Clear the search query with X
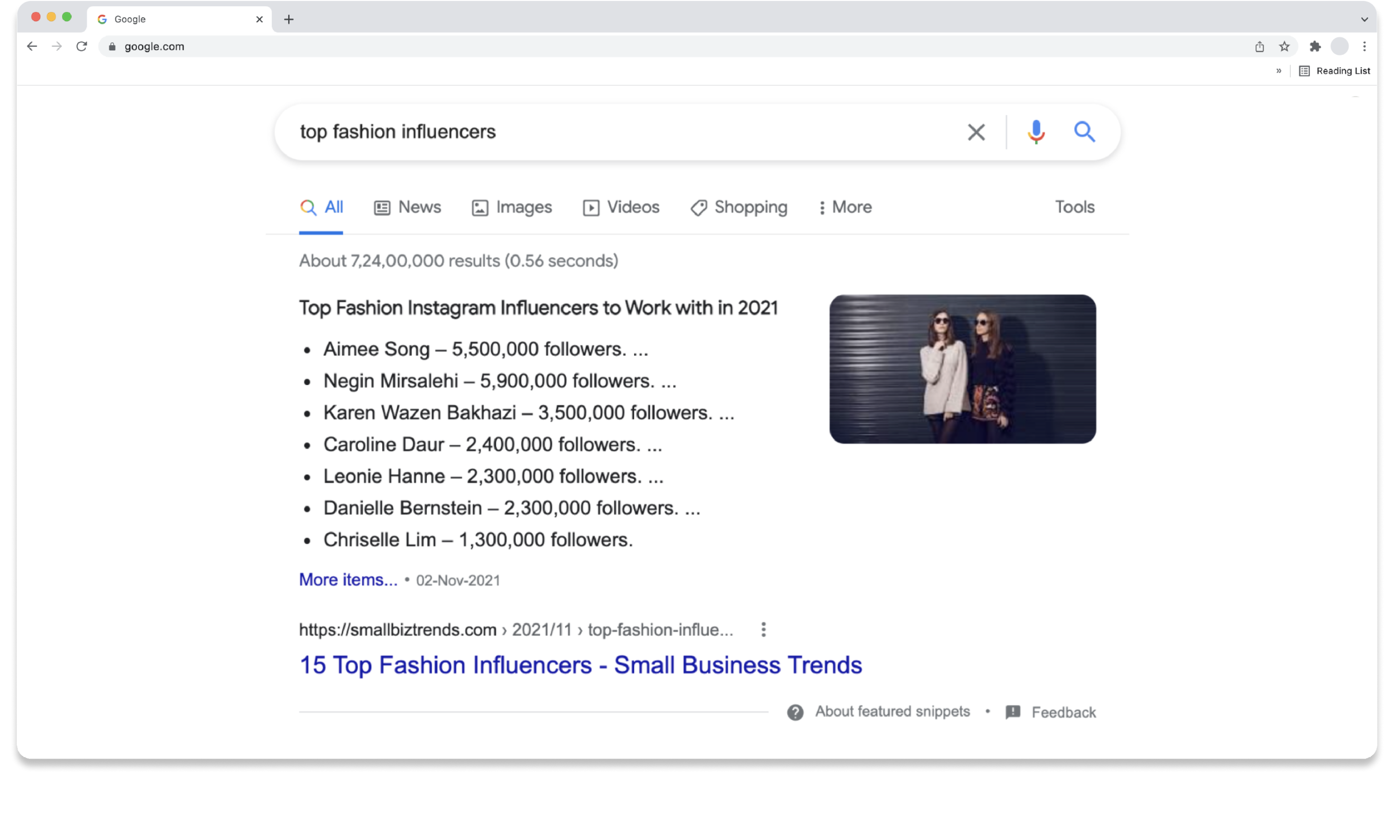 pos(975,132)
